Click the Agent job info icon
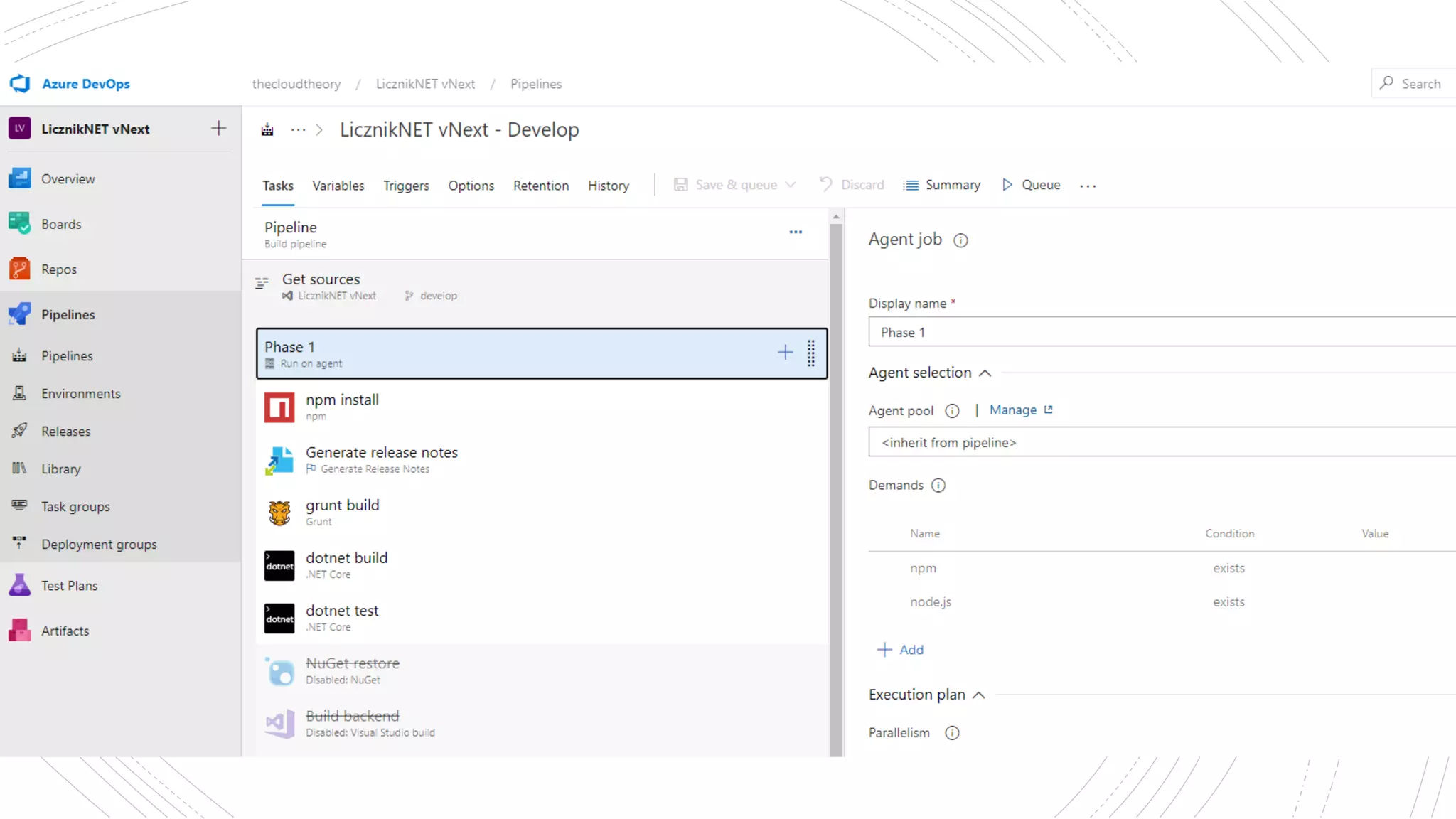This screenshot has height=819, width=1456. 960,240
